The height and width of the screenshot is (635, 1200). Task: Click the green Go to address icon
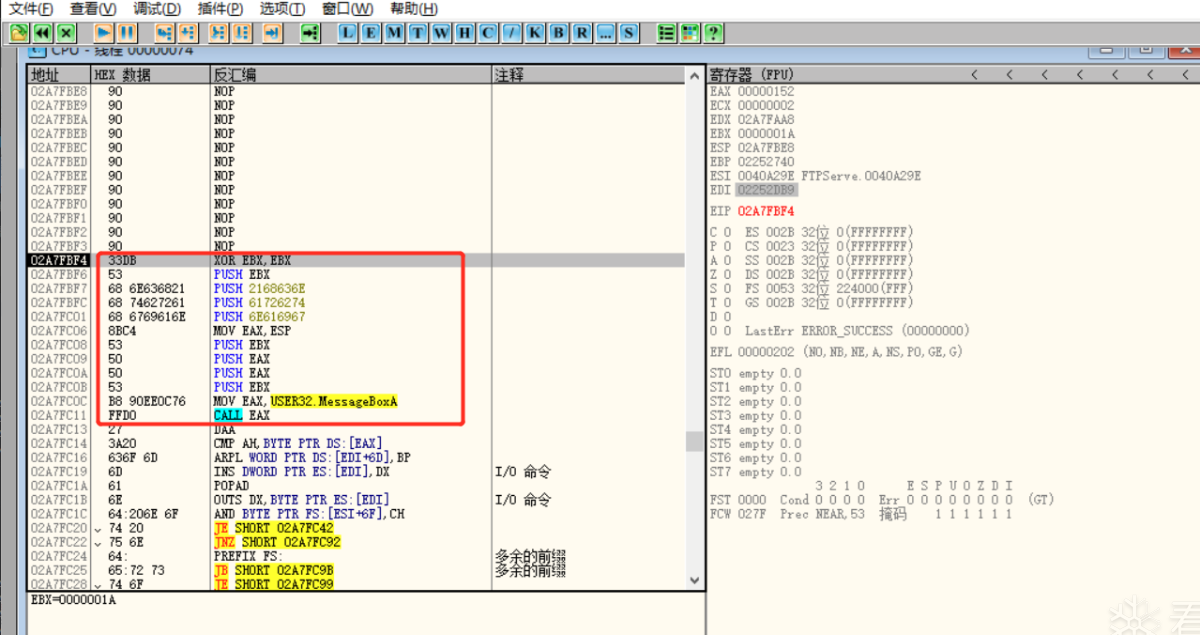coord(310,32)
